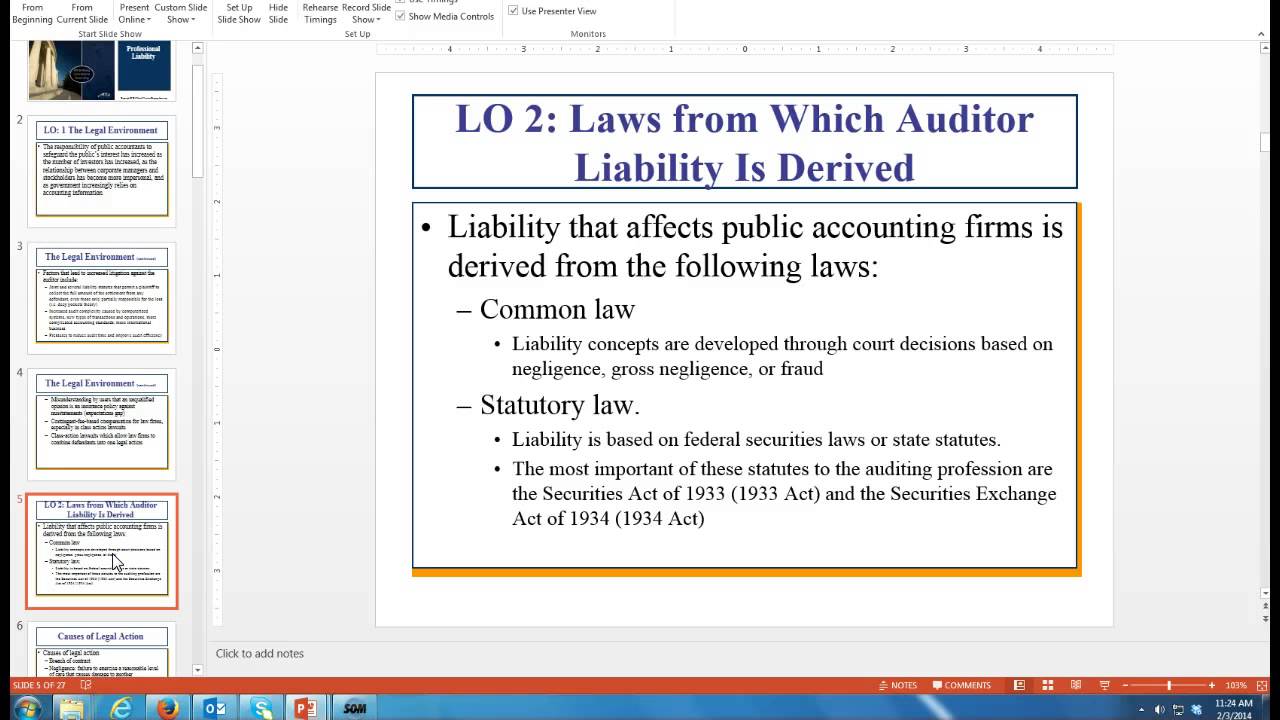
Task: Select slide 5 thumbnail Laws from Which Auditor
Action: 101,551
